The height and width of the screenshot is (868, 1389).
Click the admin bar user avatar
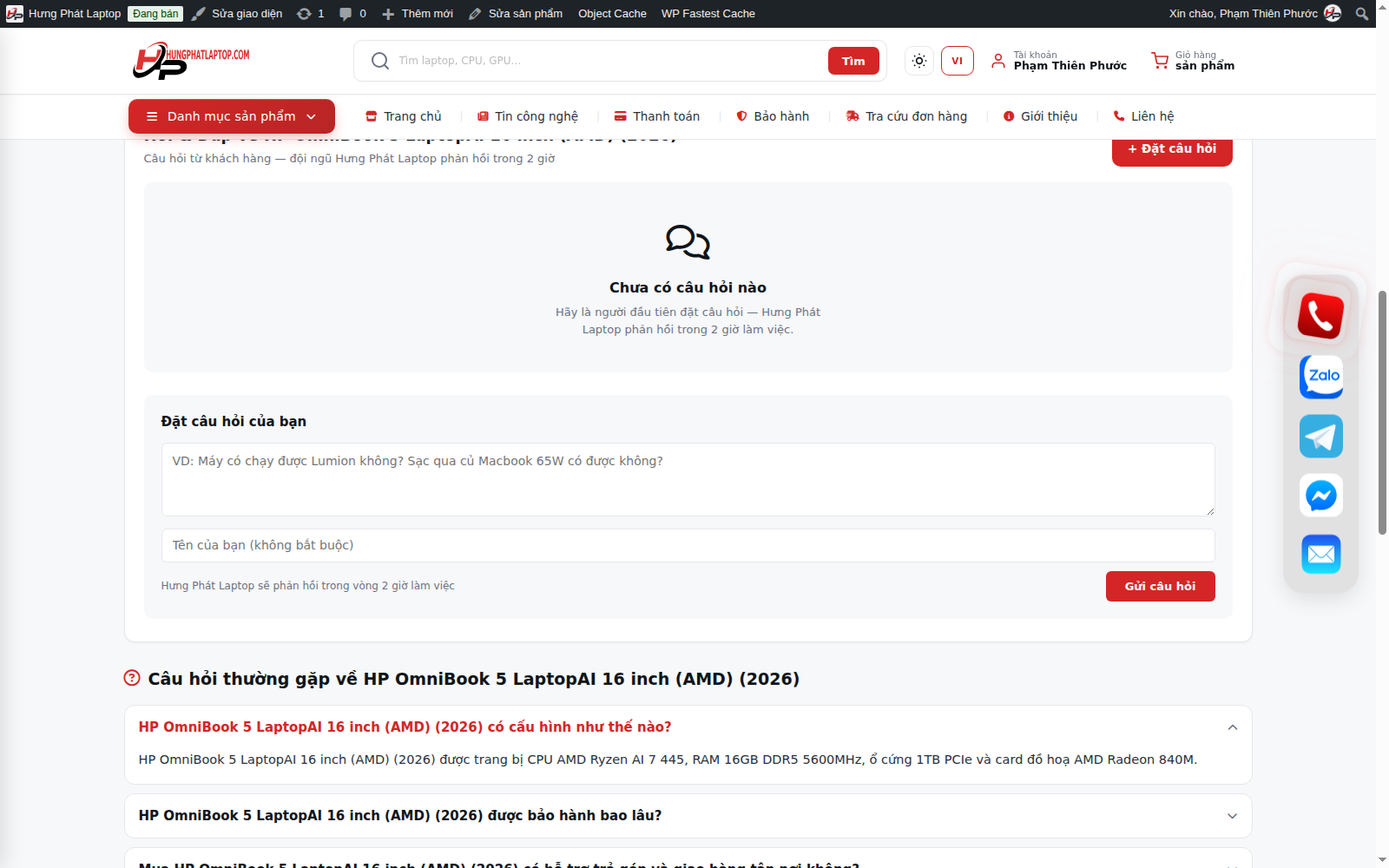[1333, 14]
